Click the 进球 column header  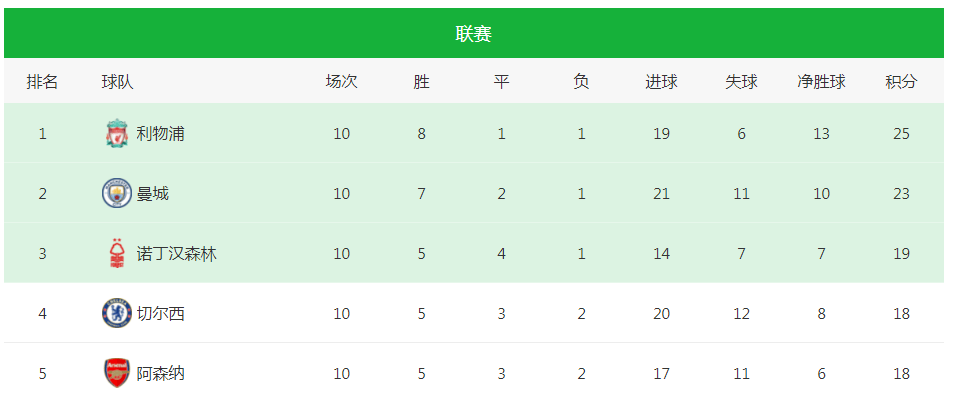pyautogui.click(x=661, y=81)
